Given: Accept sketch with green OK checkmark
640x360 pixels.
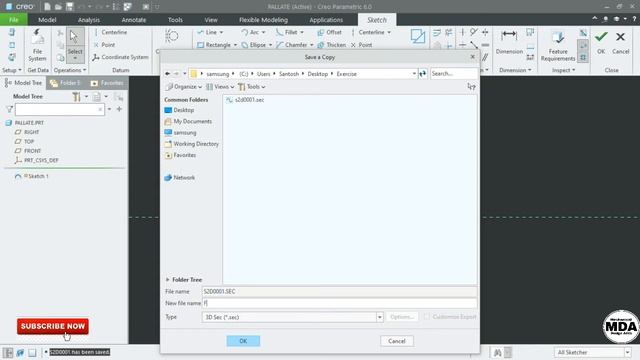Looking at the screenshot, I should tap(601, 42).
